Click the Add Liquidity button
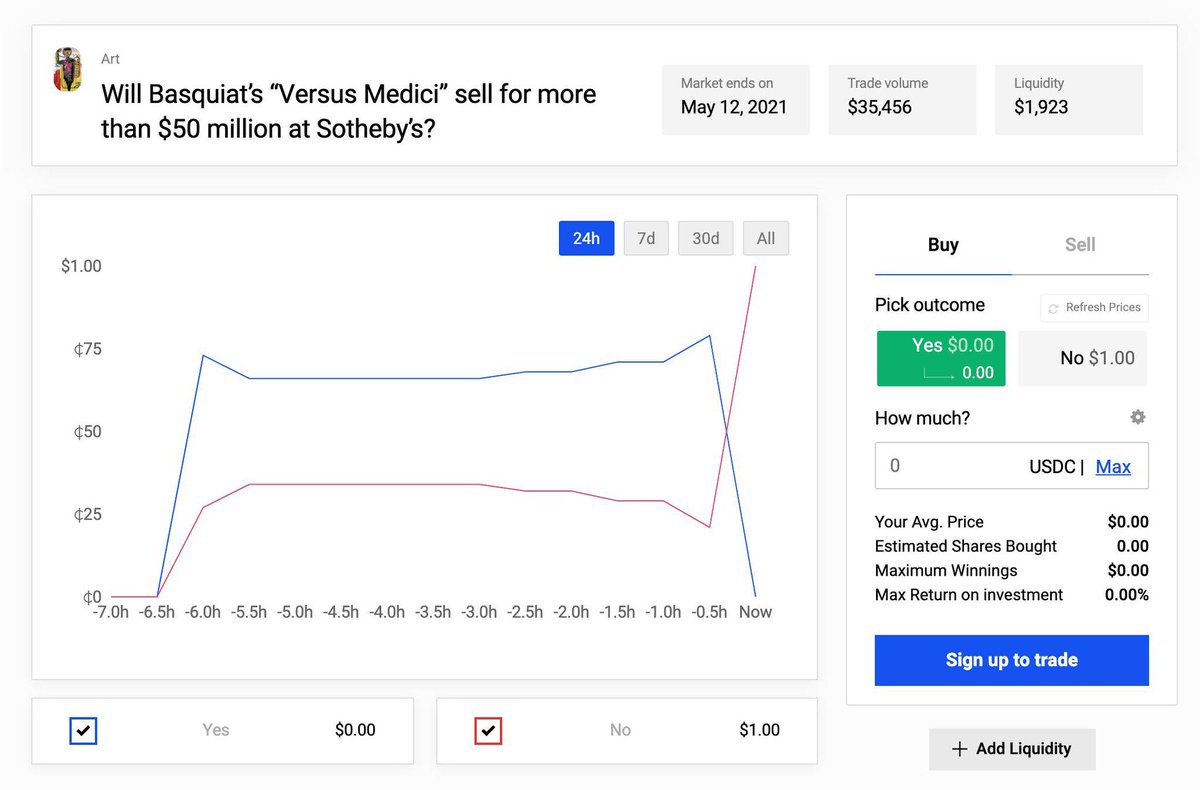Viewport: 1200px width, 790px height. pyautogui.click(x=1012, y=749)
